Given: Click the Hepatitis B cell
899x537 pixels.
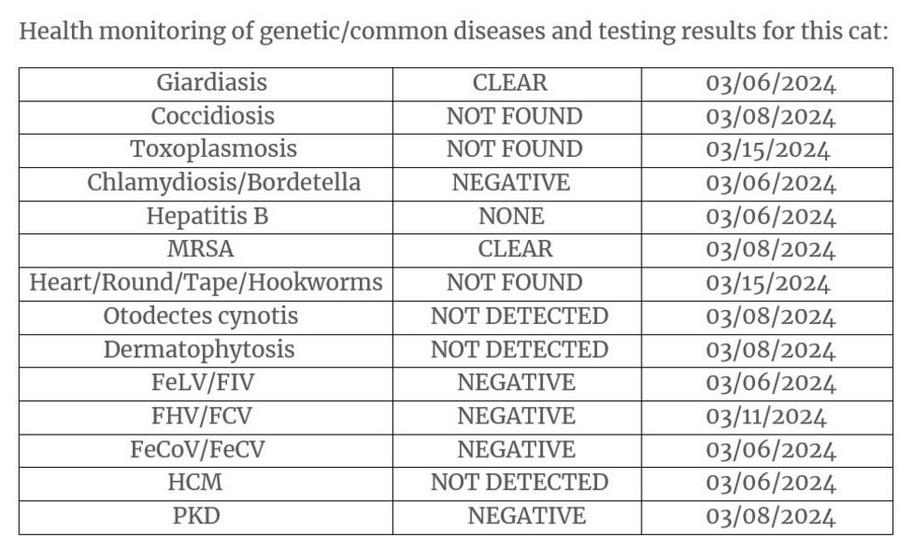Looking at the screenshot, I should 207,216.
